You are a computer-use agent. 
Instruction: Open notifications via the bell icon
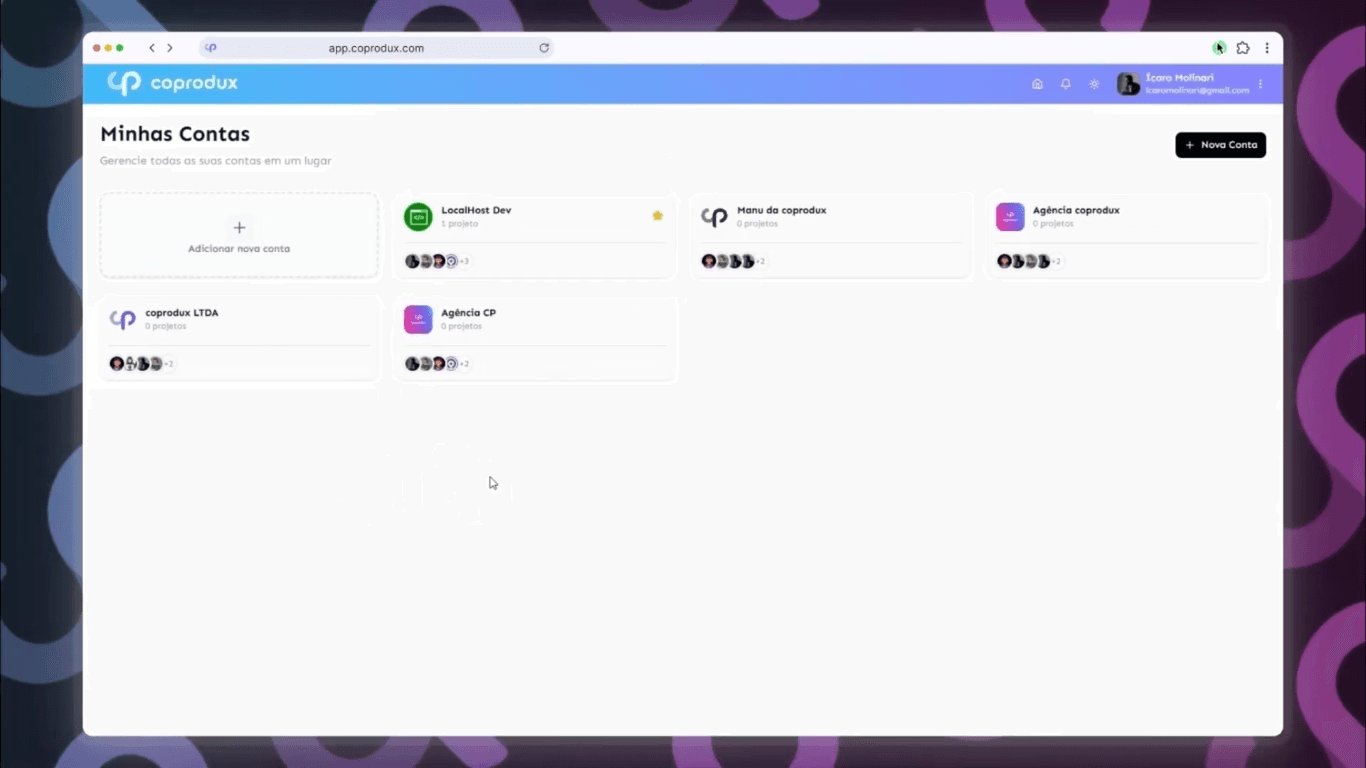click(x=1065, y=84)
